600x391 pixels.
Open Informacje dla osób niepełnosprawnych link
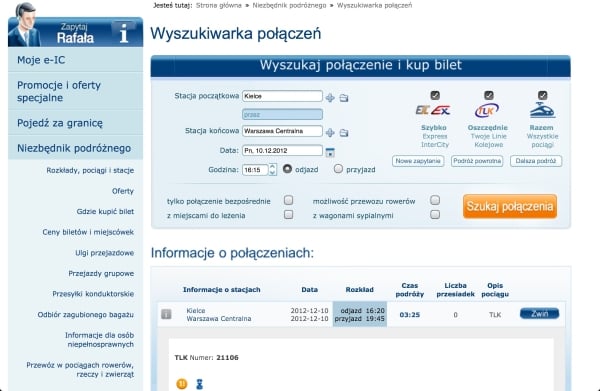[99, 340]
